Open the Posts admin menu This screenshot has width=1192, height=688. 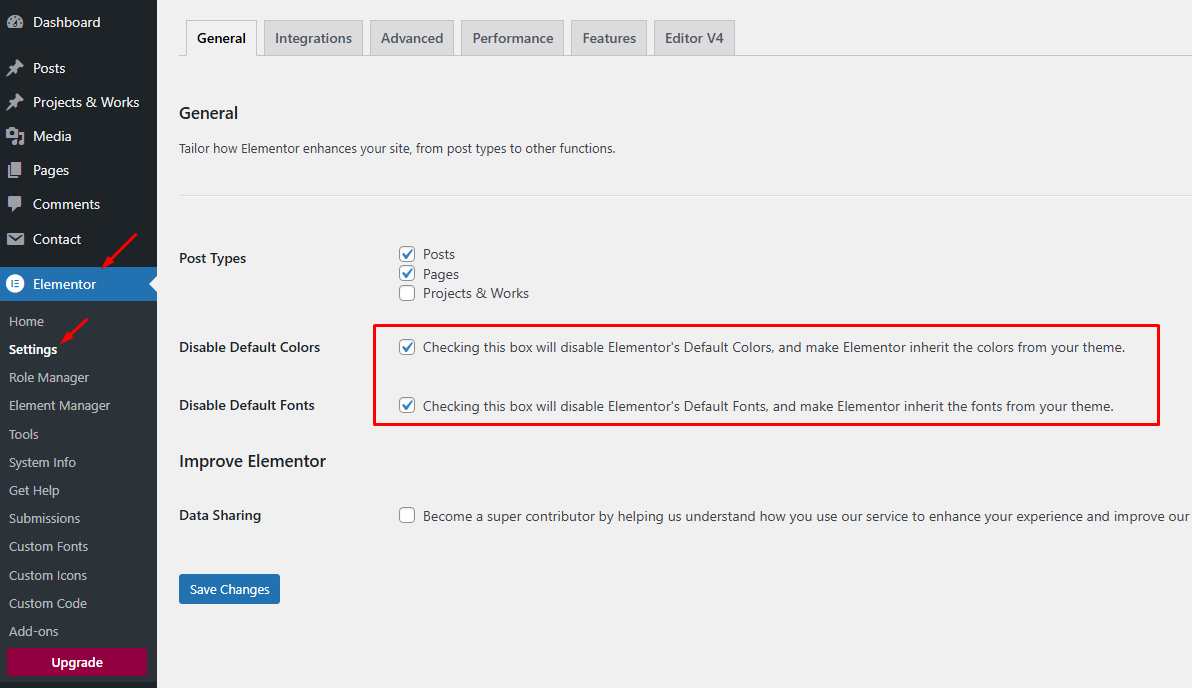tap(78, 68)
